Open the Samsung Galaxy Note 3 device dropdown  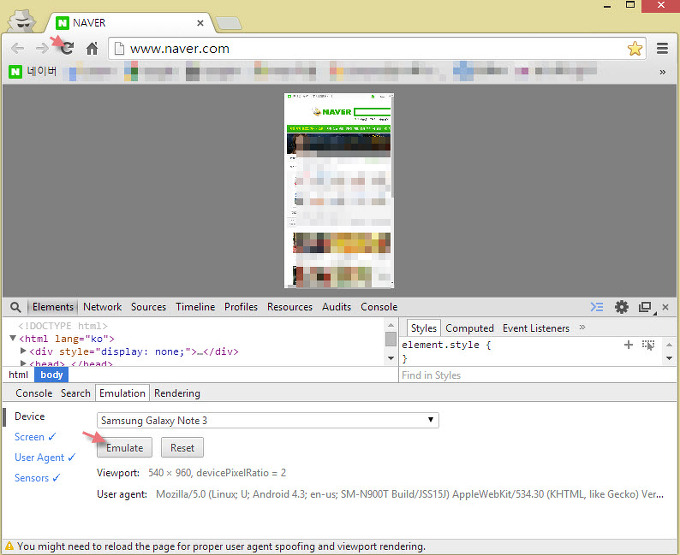(267, 420)
